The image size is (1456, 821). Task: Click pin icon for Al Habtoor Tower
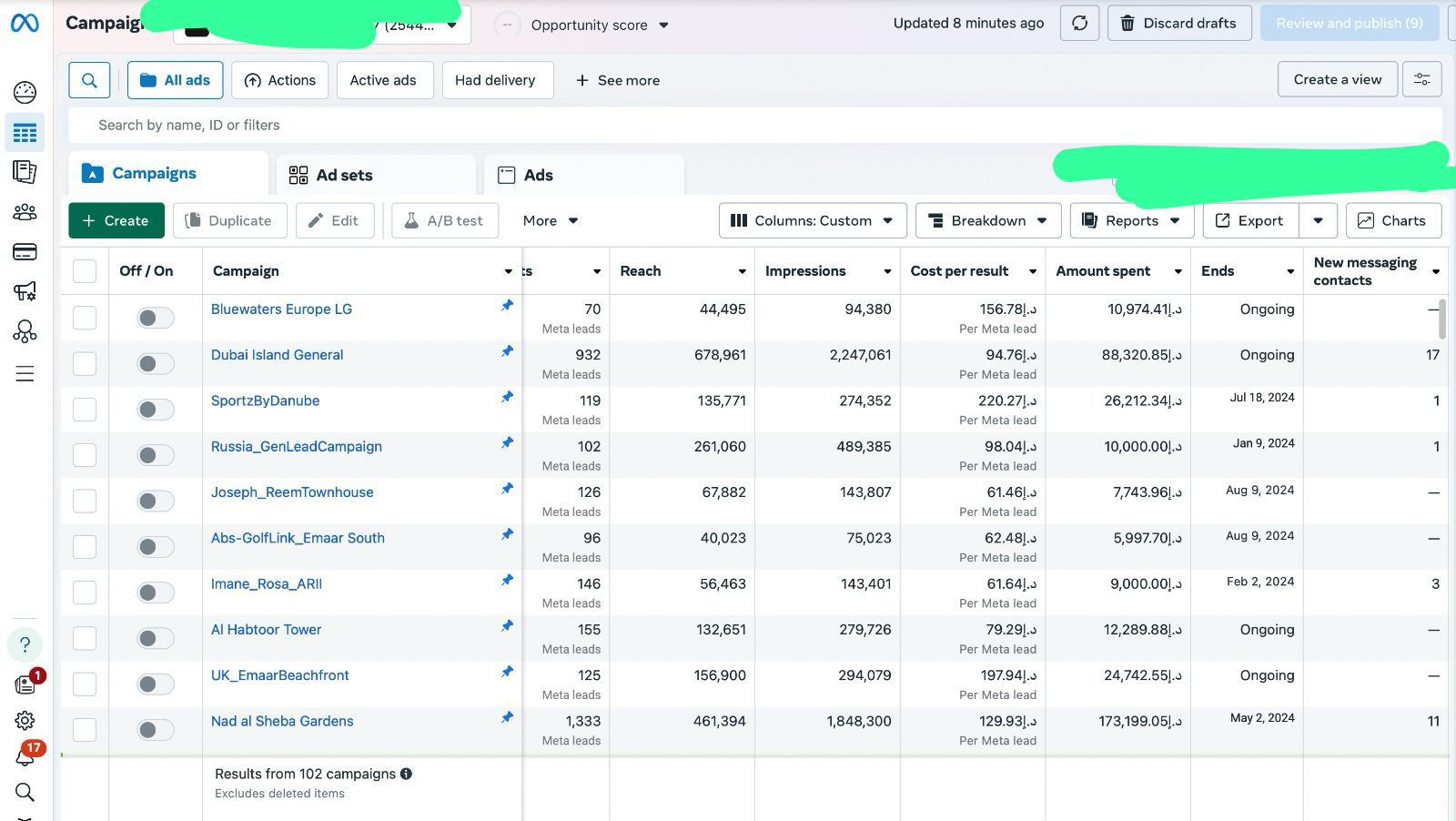(507, 626)
